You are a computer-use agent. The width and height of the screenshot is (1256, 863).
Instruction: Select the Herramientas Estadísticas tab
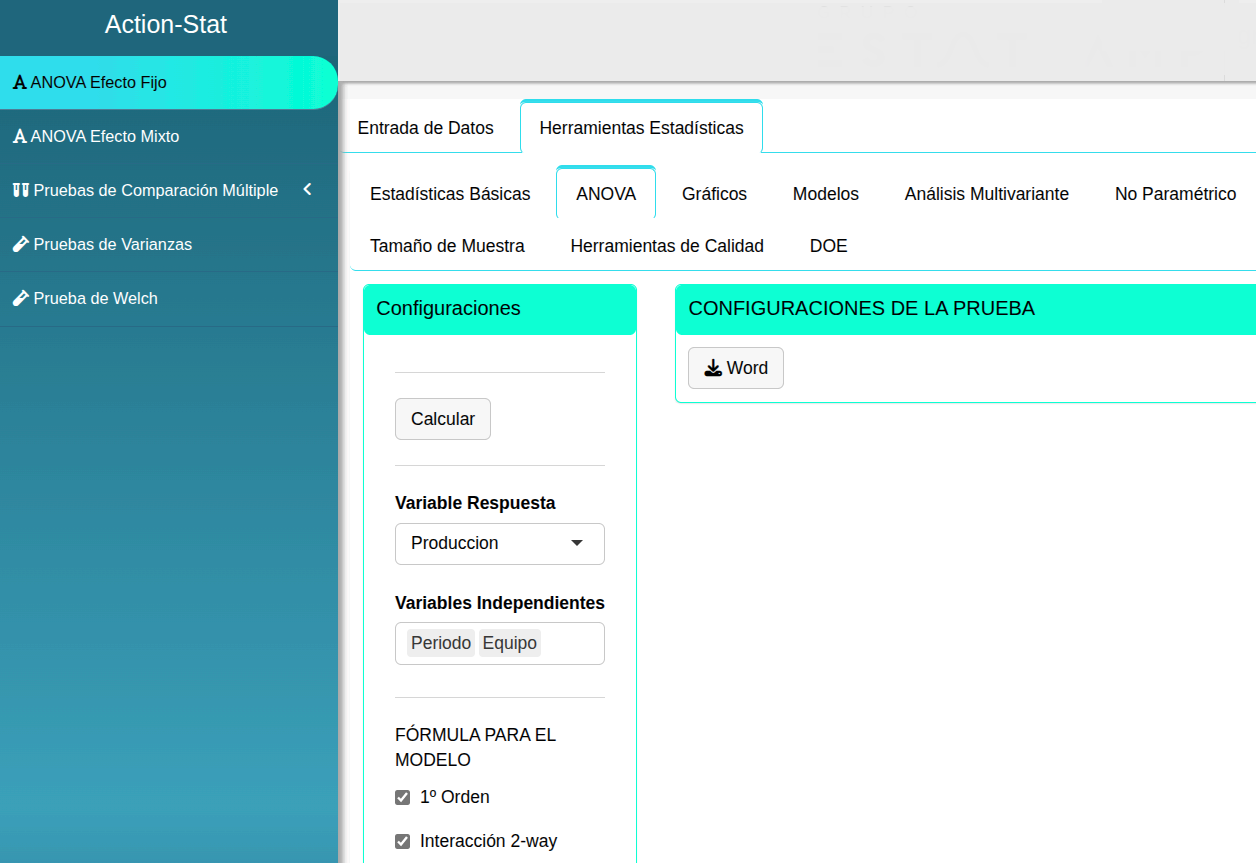pos(641,127)
